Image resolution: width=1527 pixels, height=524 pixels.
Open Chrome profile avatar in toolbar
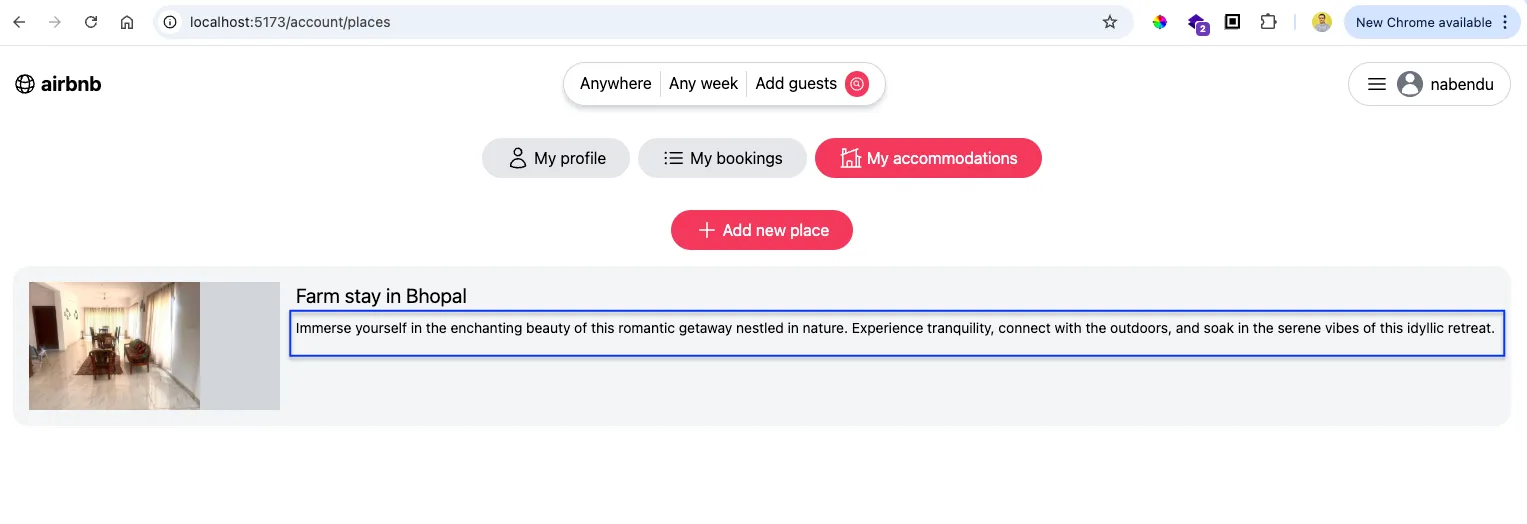(1322, 22)
